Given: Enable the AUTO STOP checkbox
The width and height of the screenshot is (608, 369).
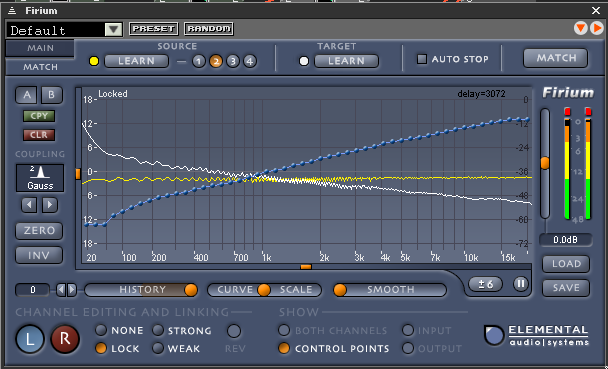Looking at the screenshot, I should [x=422, y=59].
